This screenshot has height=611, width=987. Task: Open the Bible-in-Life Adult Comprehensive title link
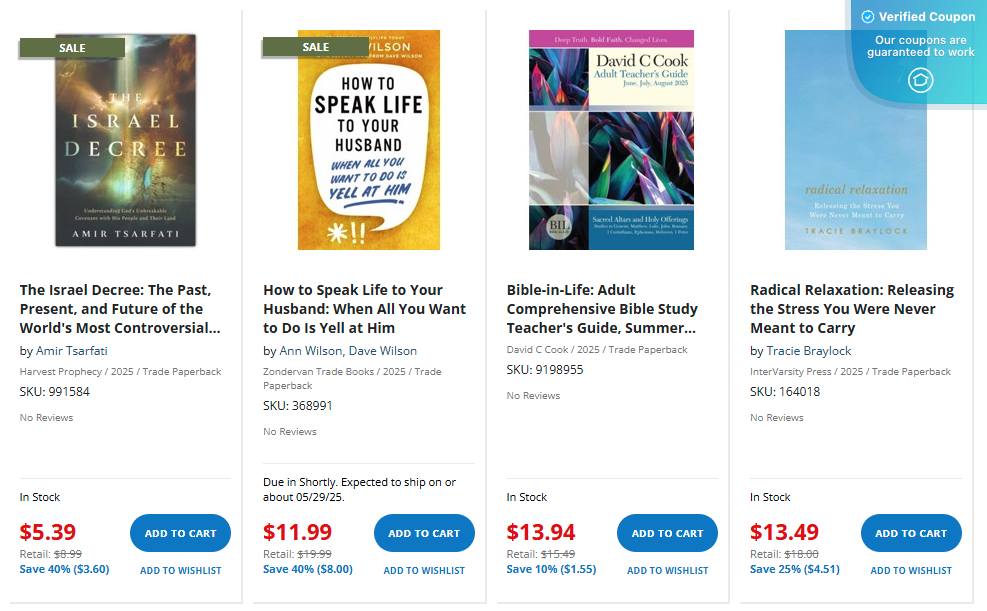click(x=602, y=309)
